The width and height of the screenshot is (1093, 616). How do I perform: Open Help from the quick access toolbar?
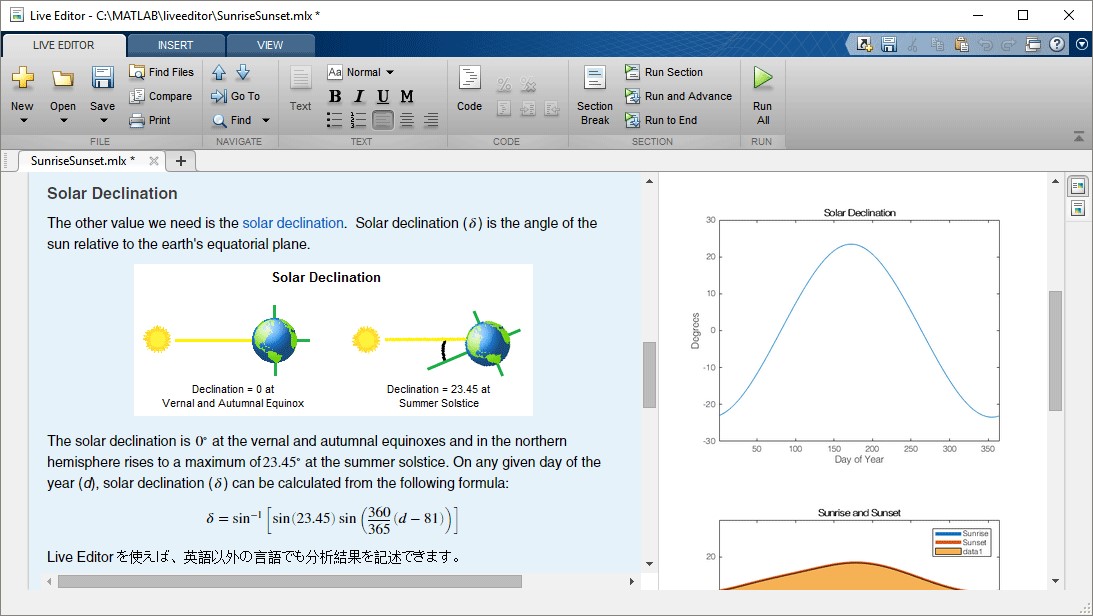point(1057,44)
